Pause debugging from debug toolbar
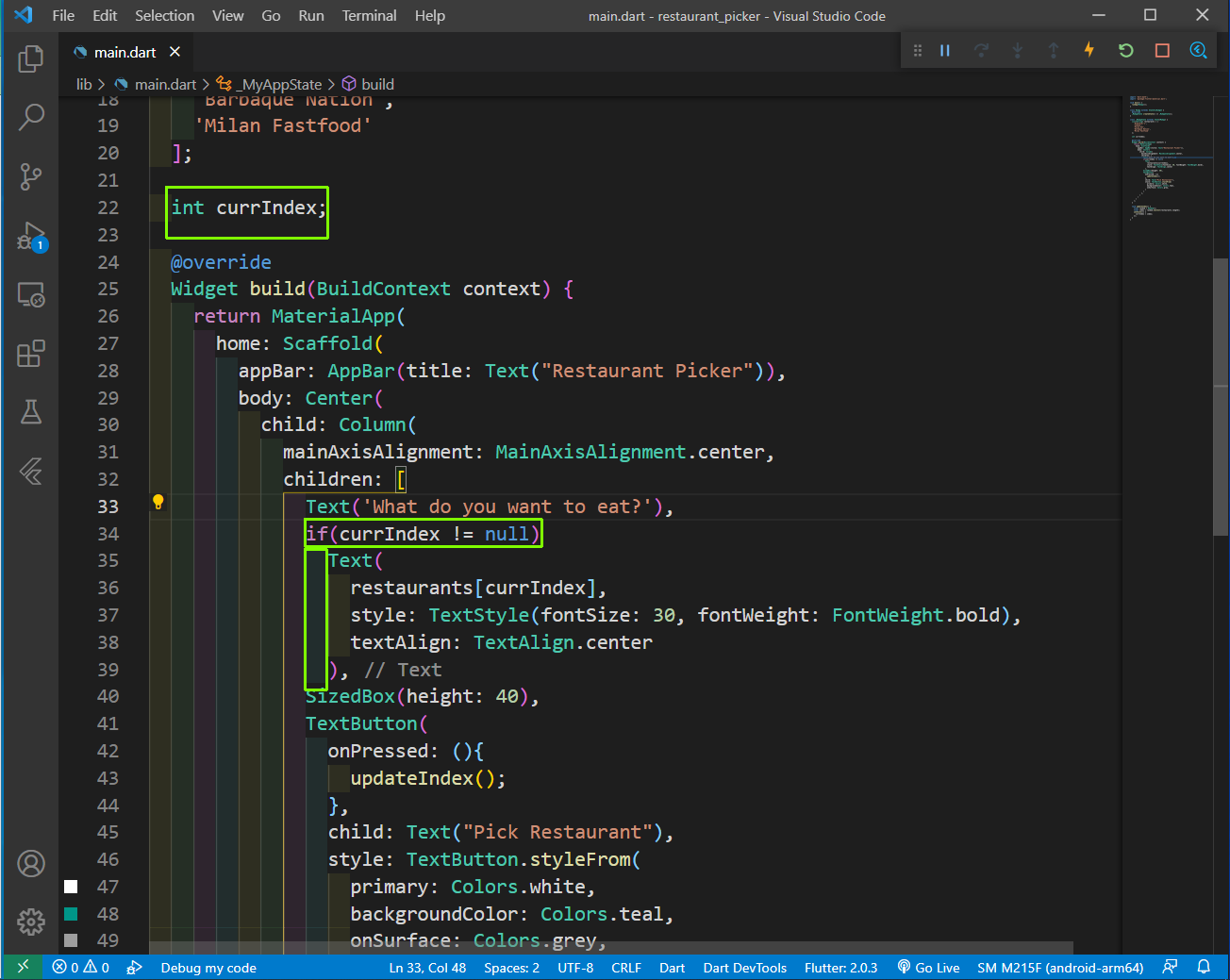Screen dimensions: 1230x980 945,51
